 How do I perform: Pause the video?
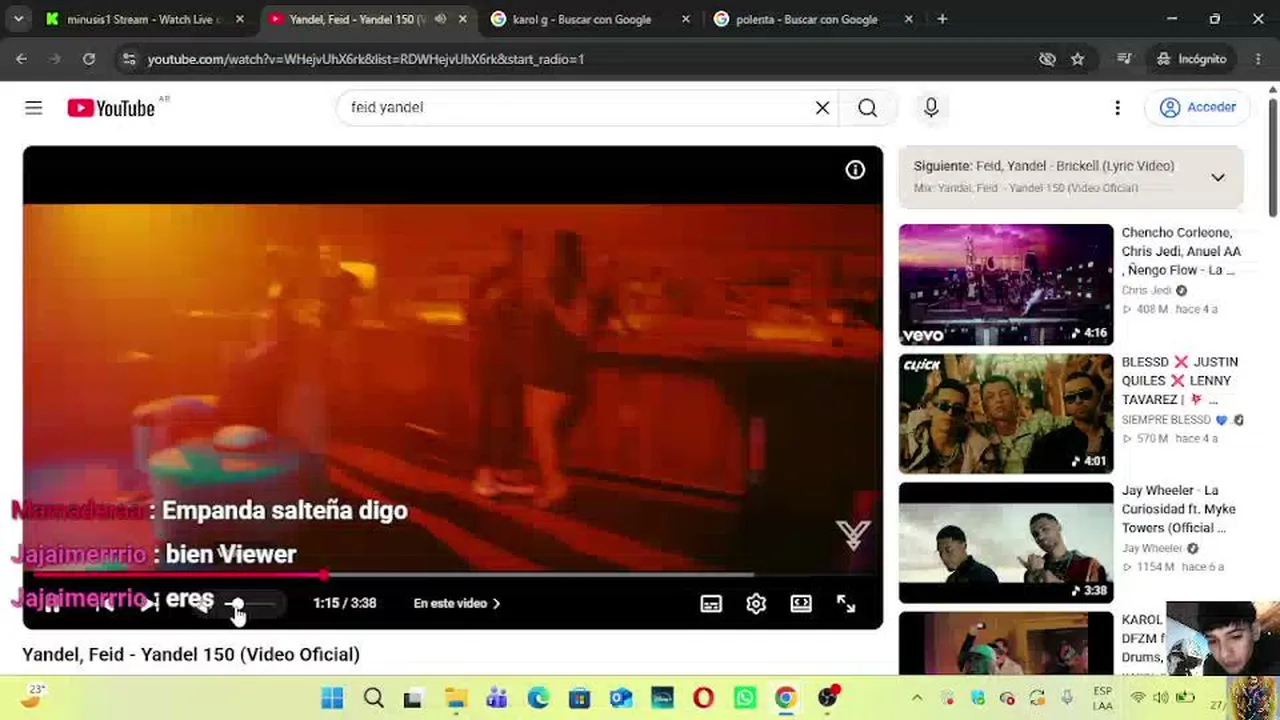52,603
